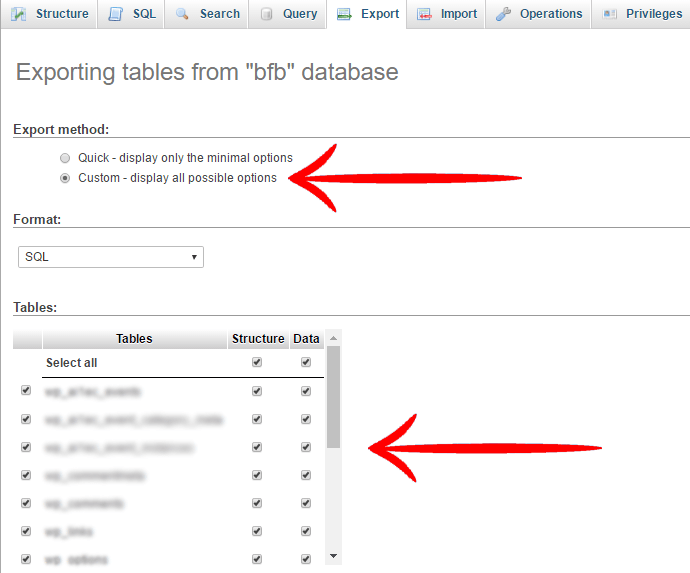Toggle Select all Structure checkbox

257,362
